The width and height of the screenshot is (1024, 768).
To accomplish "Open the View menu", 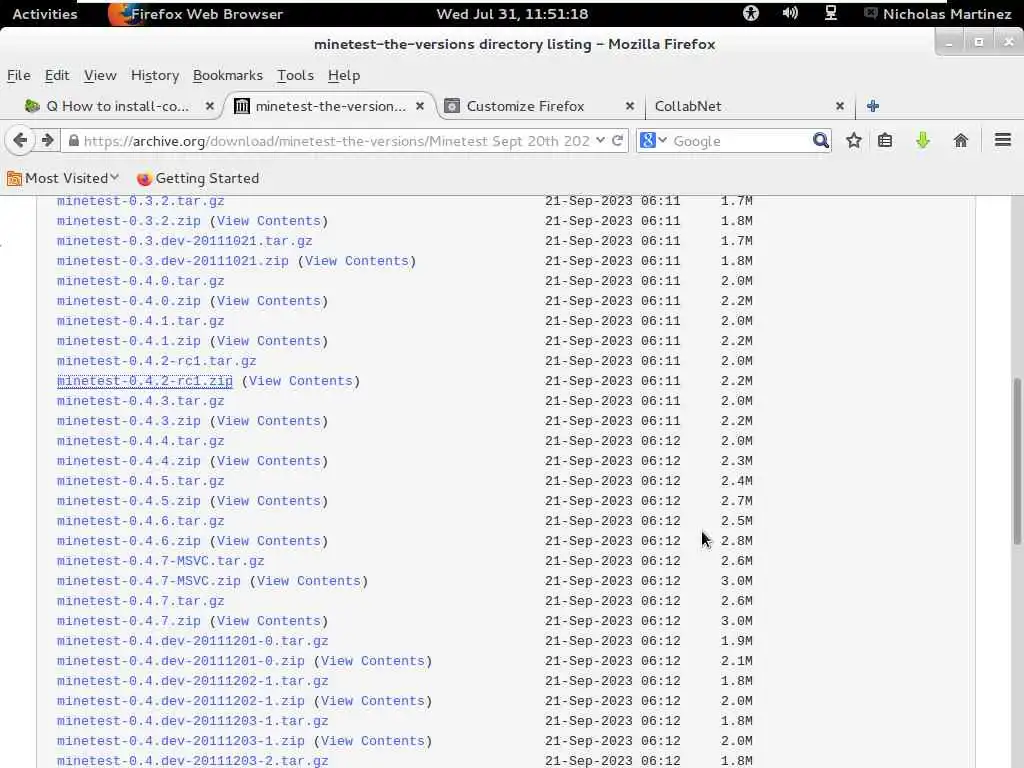I will coord(100,75).
